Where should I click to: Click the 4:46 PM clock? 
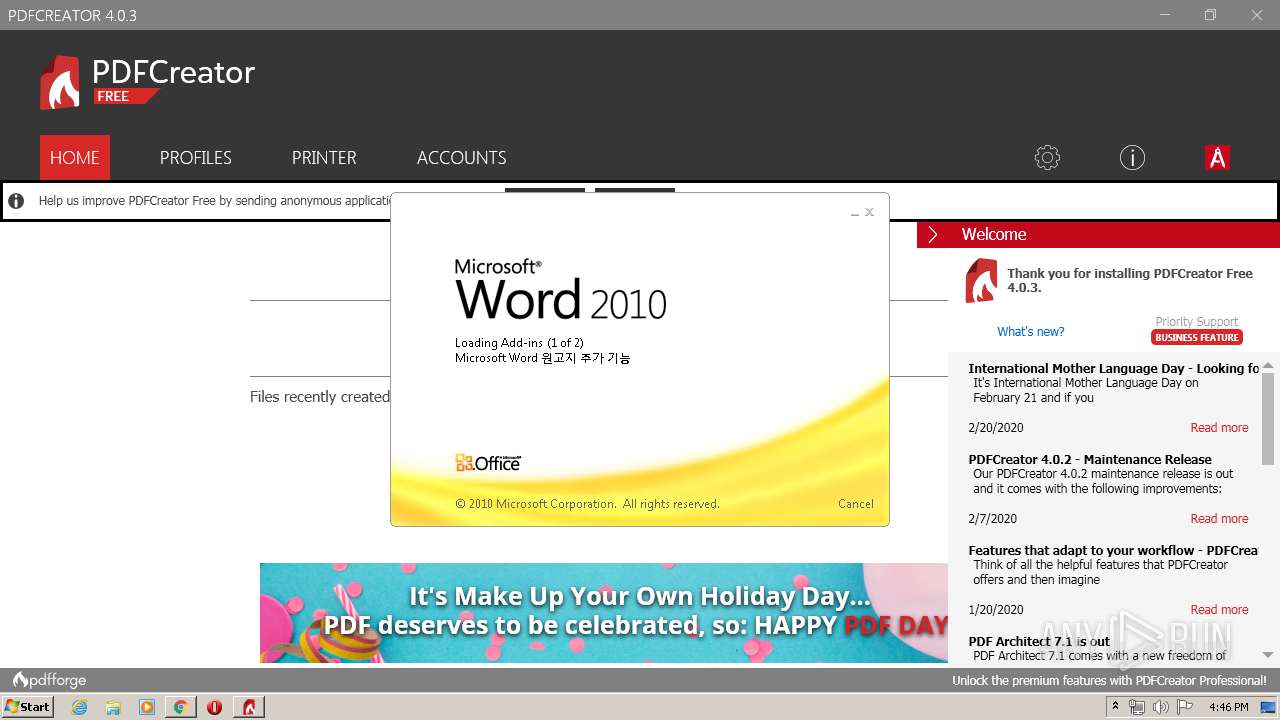1228,707
